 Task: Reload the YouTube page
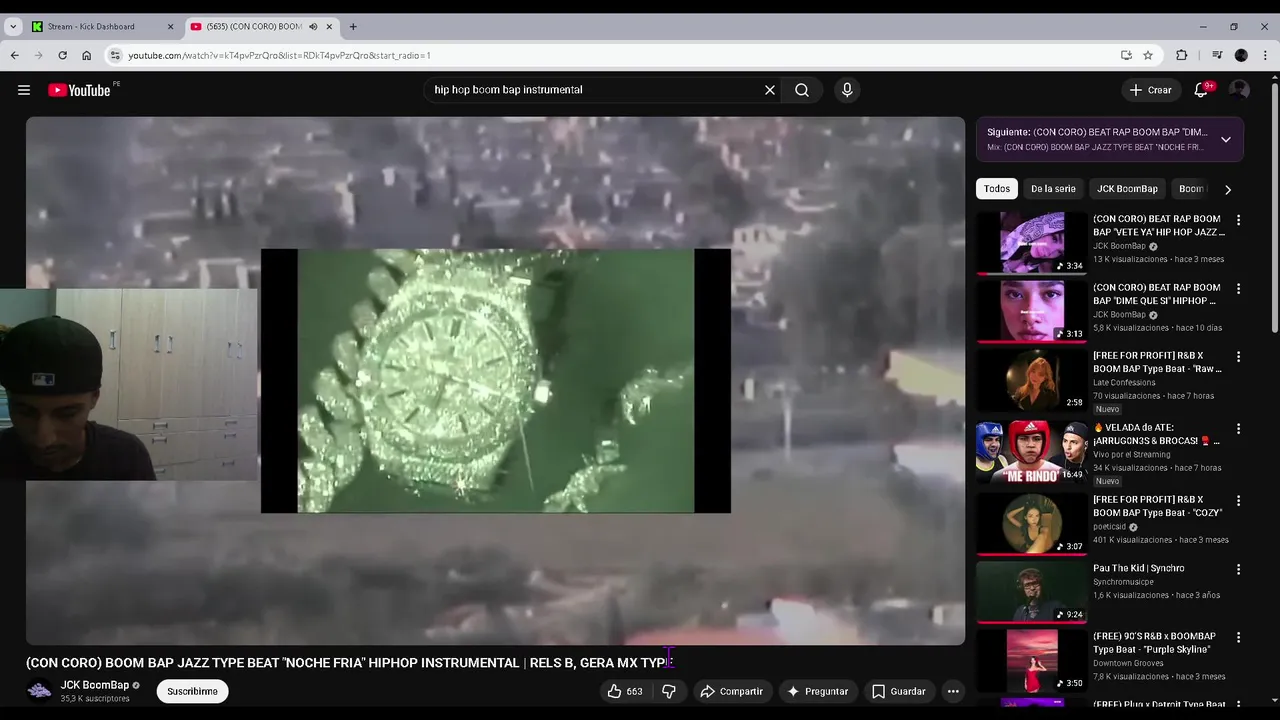point(62,55)
